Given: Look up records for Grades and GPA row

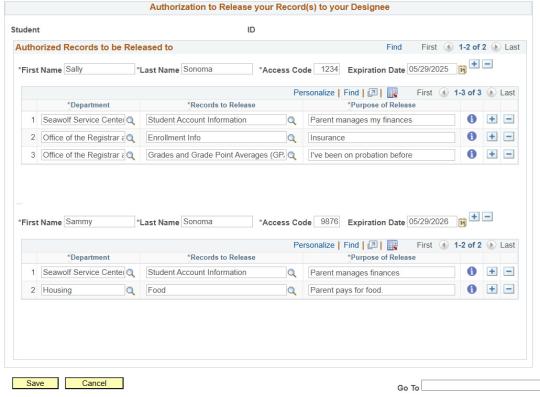Looking at the screenshot, I should coord(292,156).
